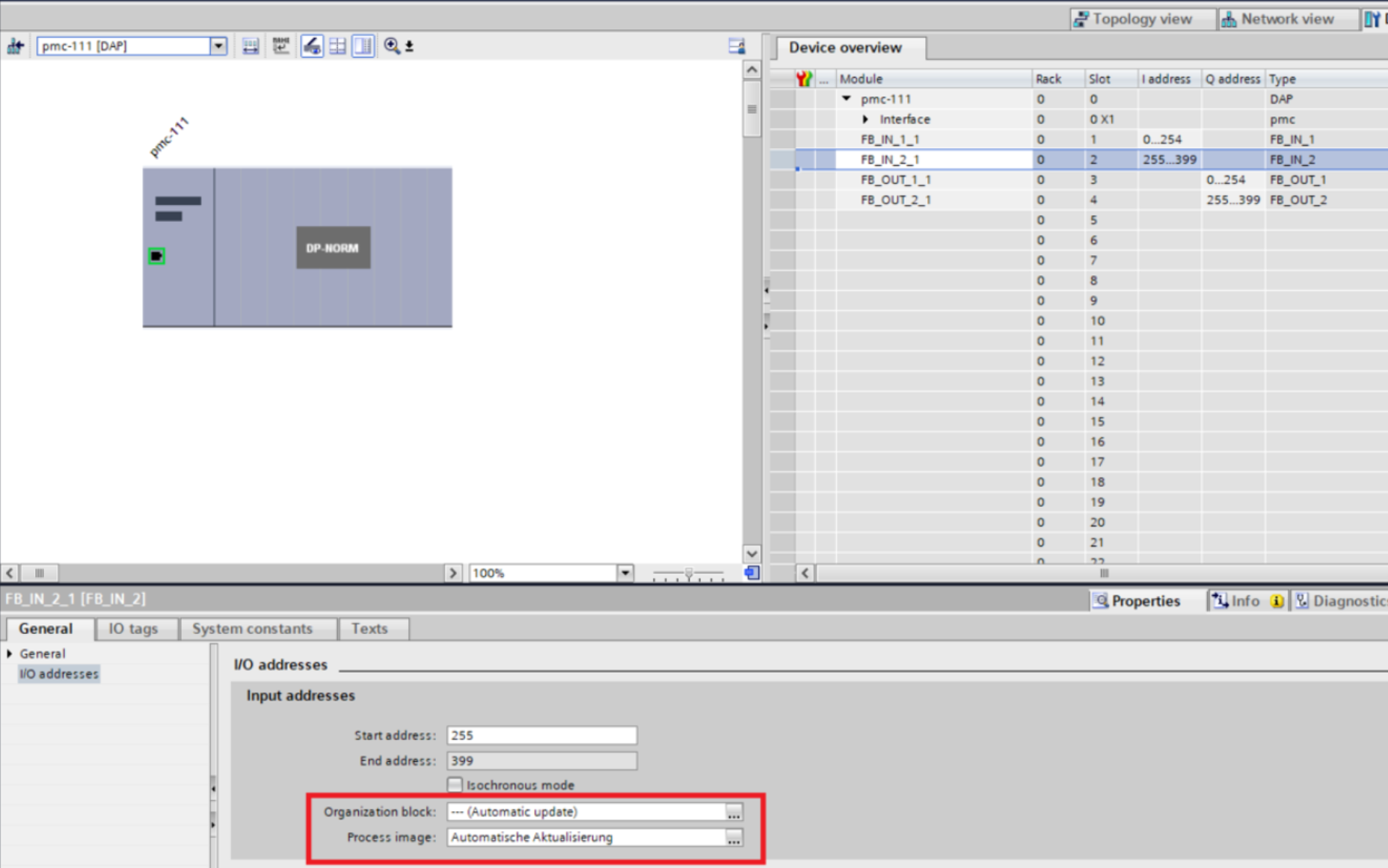
Task: Click the module name display toolbar icon
Action: pos(281,46)
